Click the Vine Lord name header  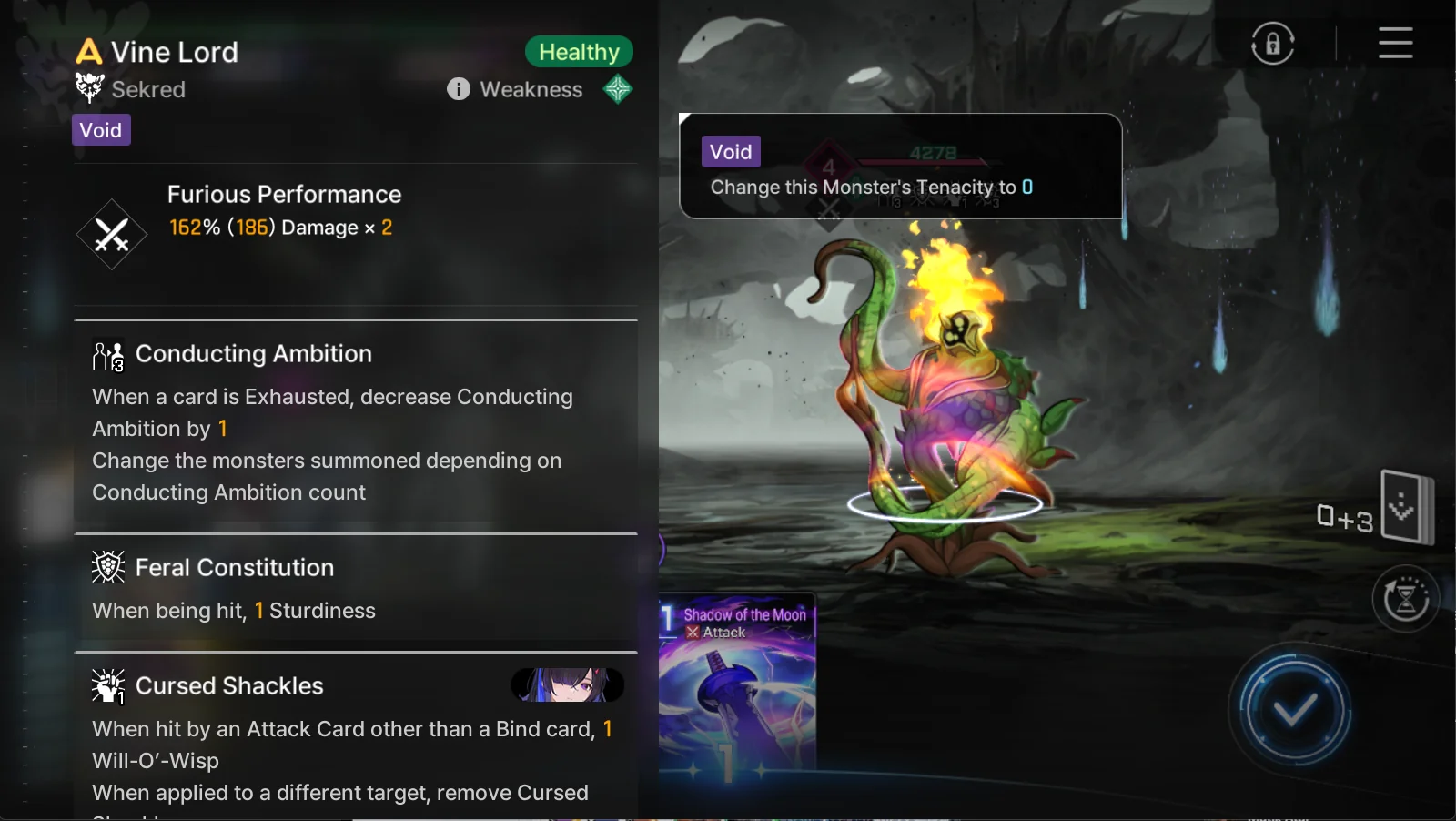click(175, 52)
